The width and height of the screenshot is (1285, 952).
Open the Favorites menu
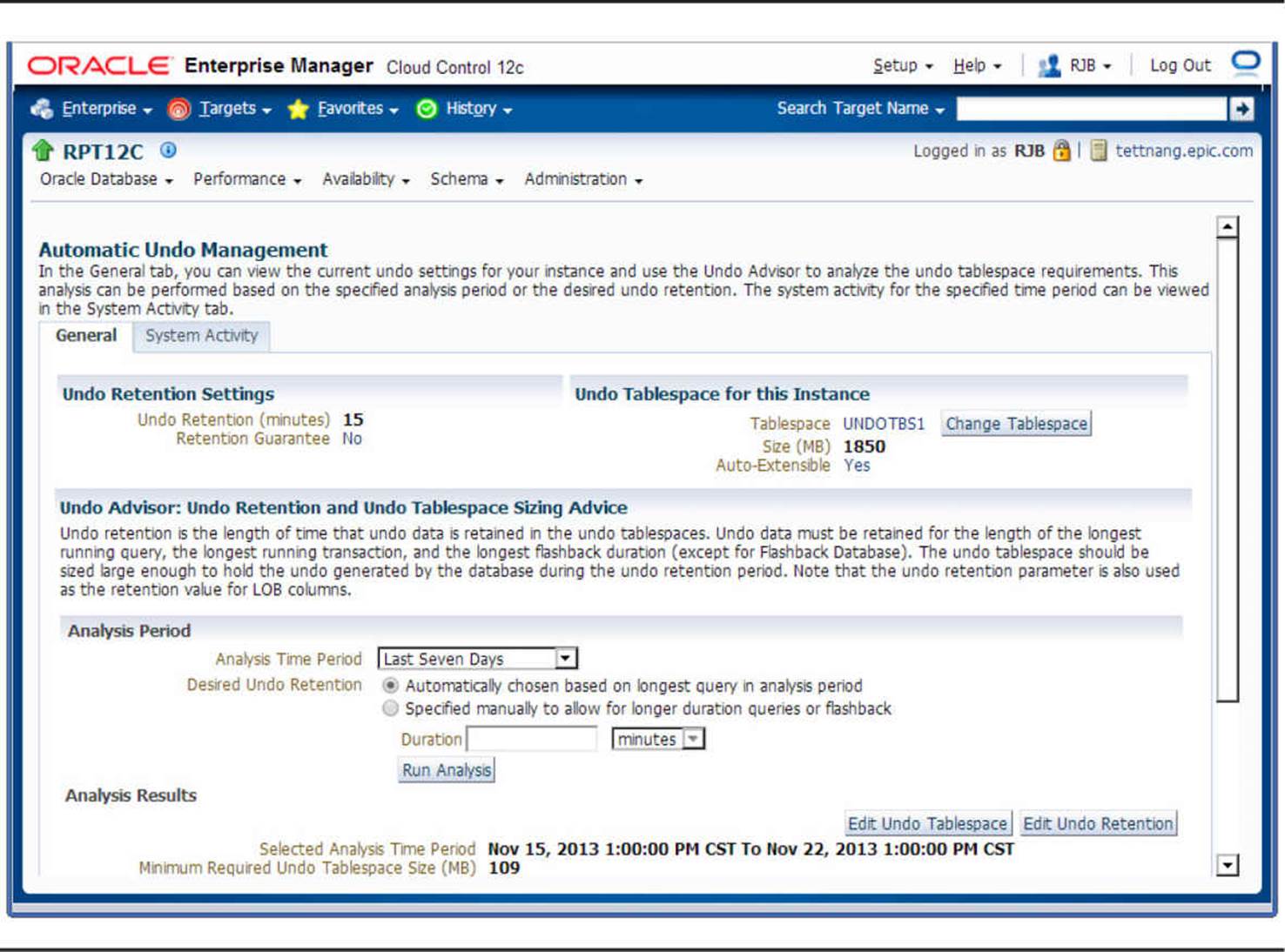coord(358,109)
